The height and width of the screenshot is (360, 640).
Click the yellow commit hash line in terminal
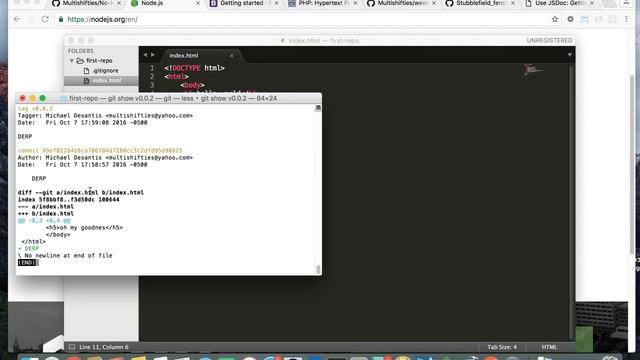tap(100, 151)
